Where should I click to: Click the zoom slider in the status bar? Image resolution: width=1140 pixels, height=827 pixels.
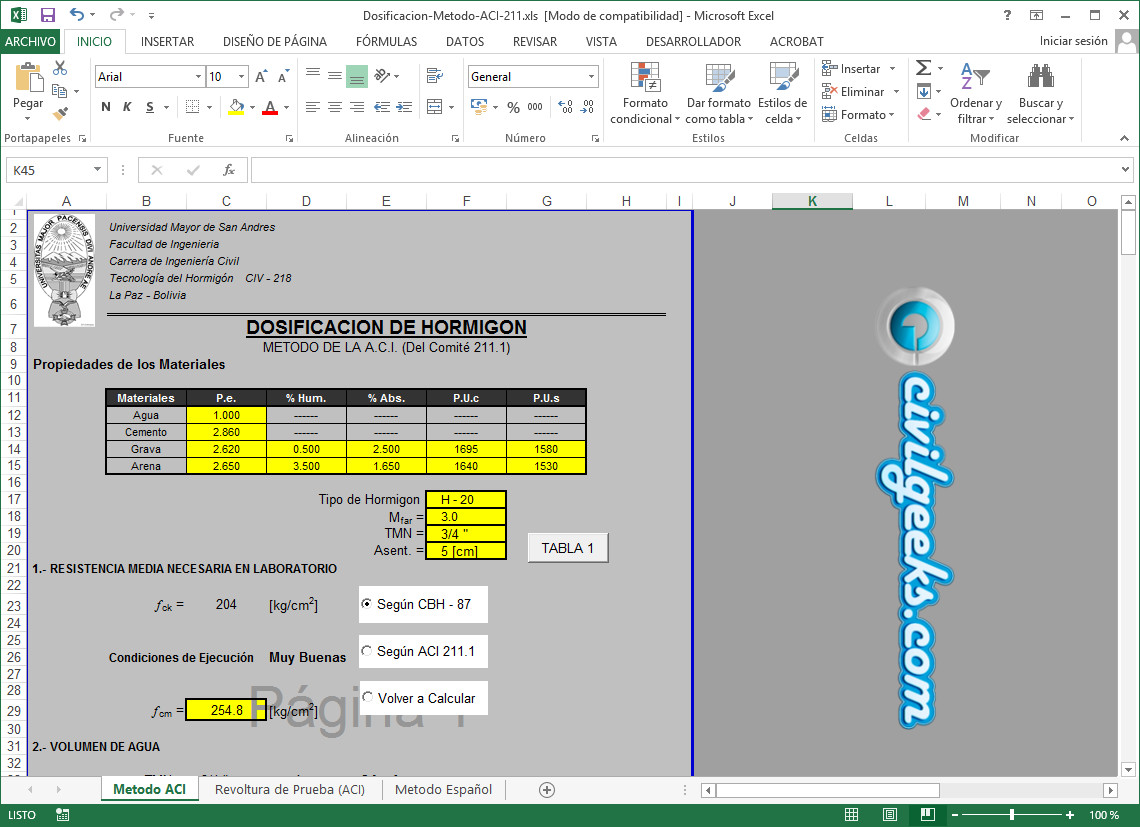click(1012, 815)
